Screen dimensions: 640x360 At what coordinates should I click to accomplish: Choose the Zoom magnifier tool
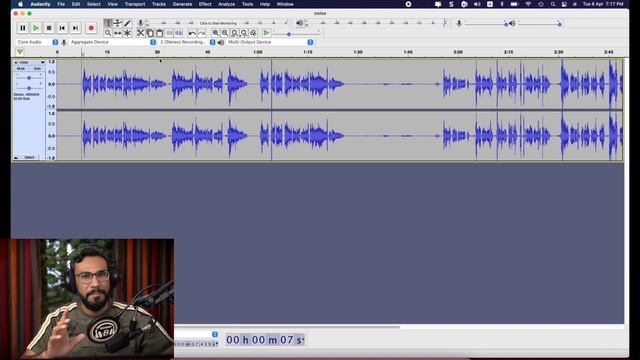[108, 33]
